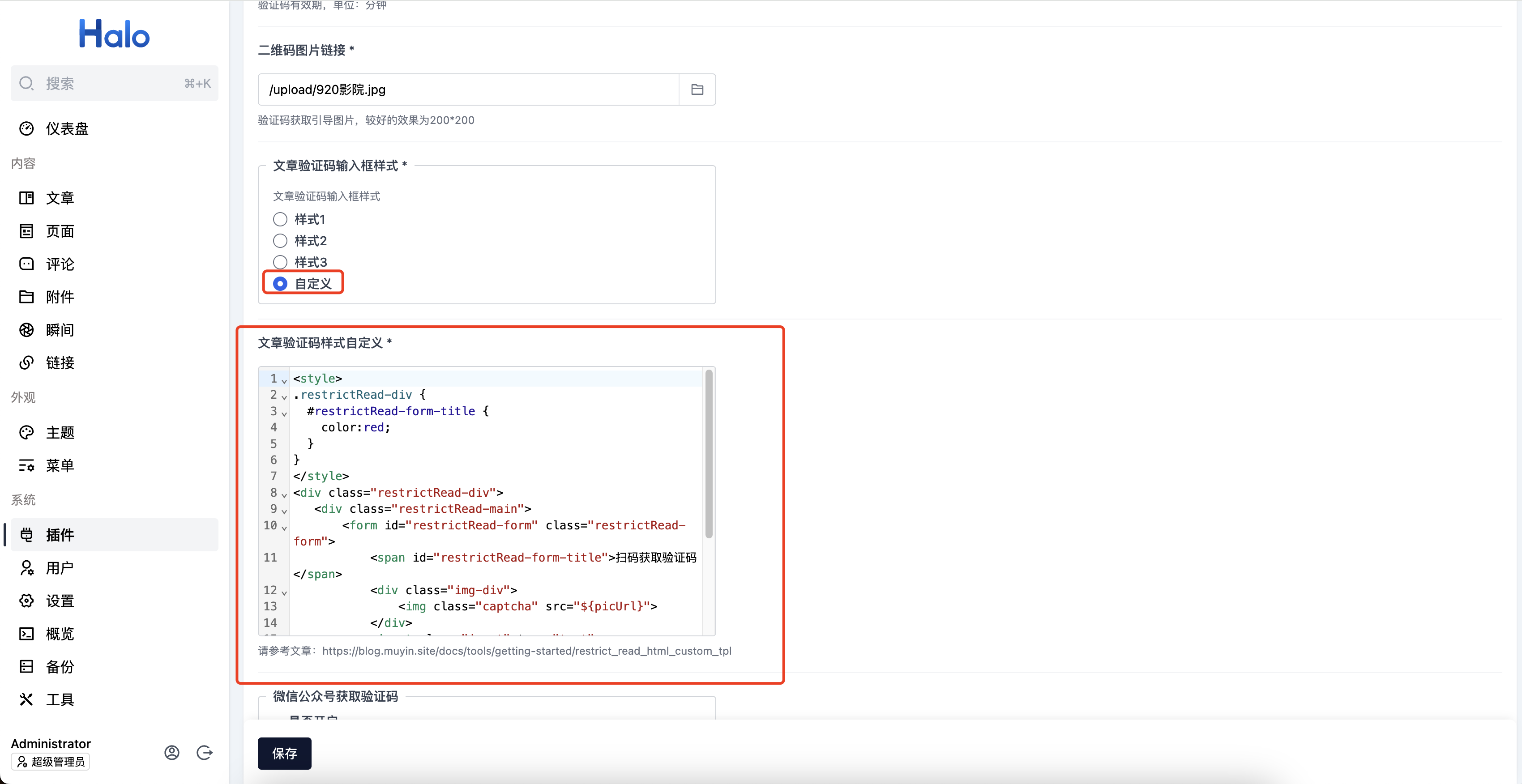Open attachment picker folder icon
The width and height of the screenshot is (1522, 784).
(697, 89)
